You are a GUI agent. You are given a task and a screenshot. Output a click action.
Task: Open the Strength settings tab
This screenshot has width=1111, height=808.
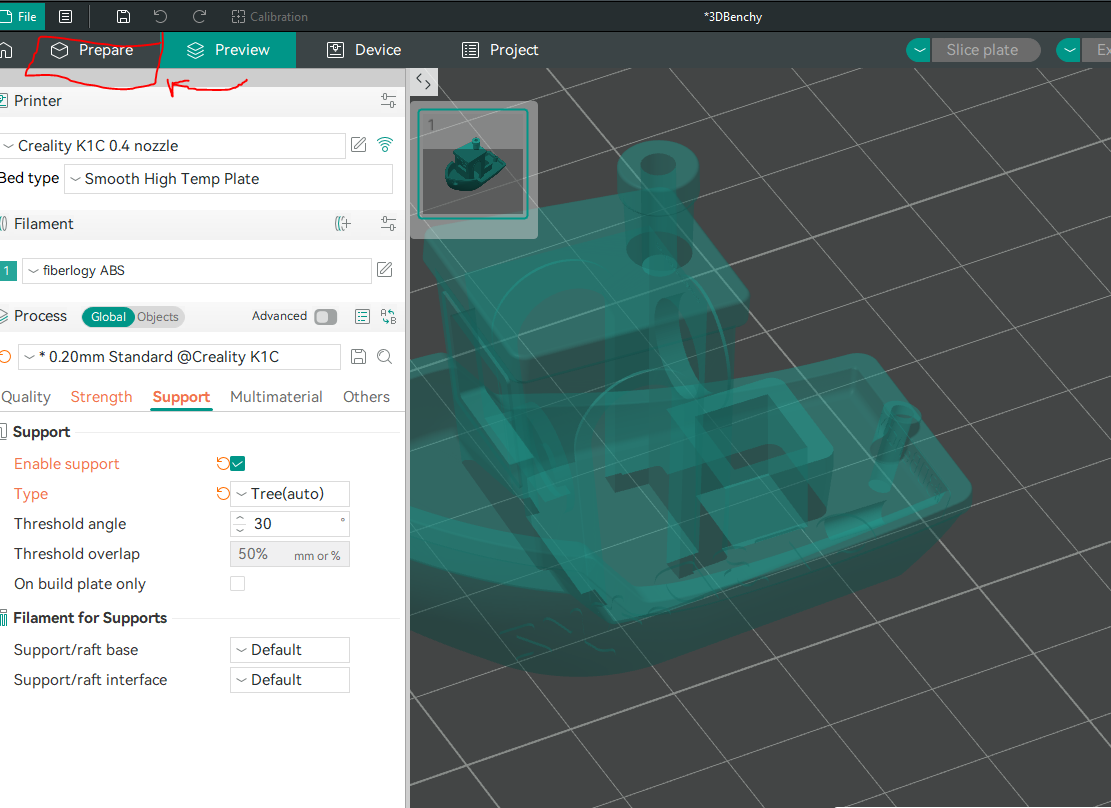(x=101, y=397)
